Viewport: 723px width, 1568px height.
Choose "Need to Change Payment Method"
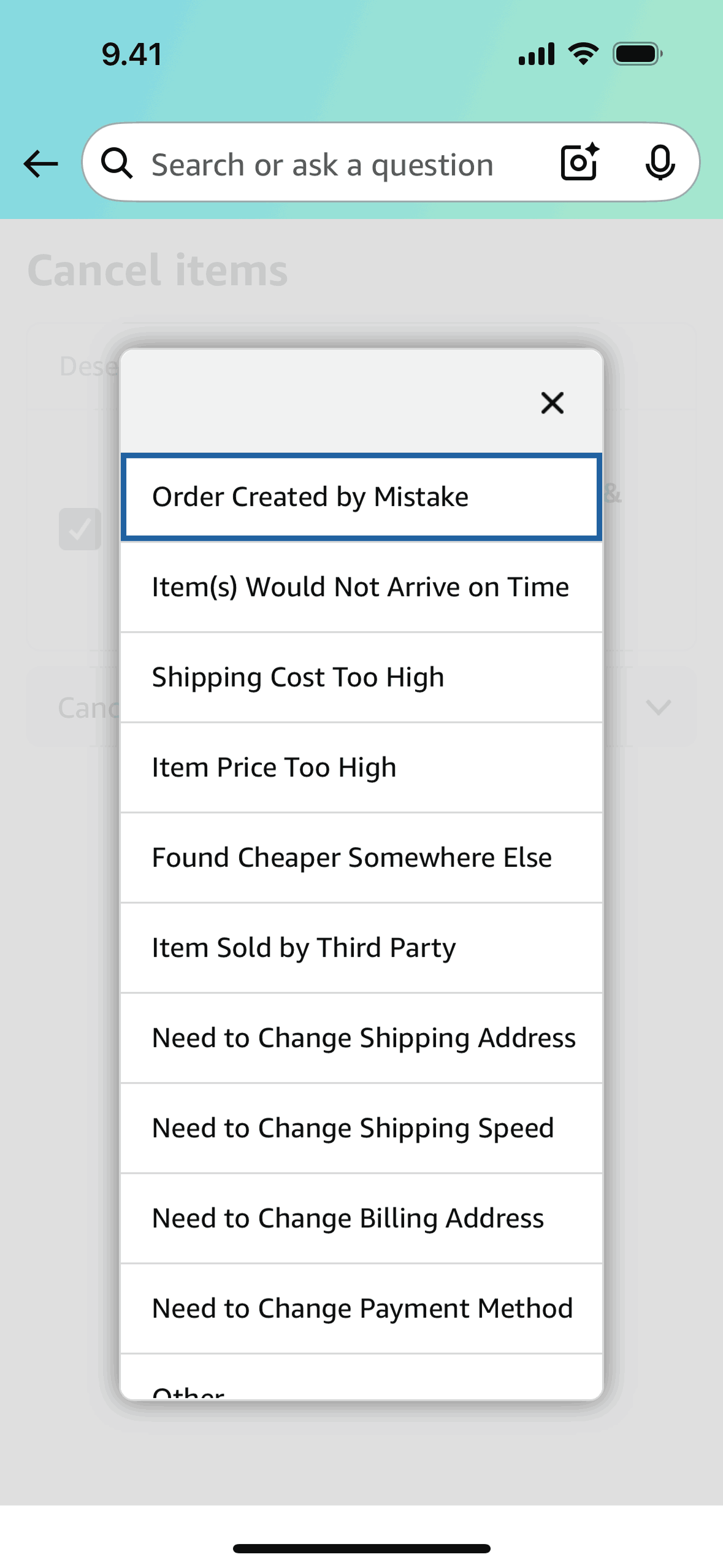[361, 1308]
